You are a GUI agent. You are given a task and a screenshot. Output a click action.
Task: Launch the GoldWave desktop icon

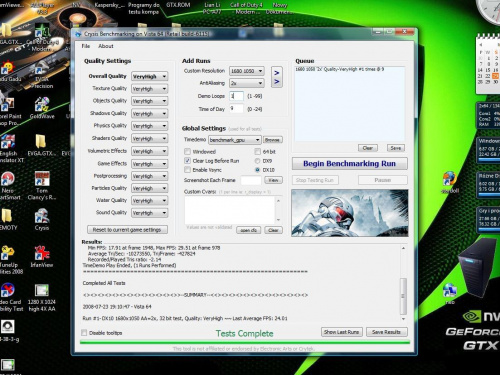tap(42, 108)
